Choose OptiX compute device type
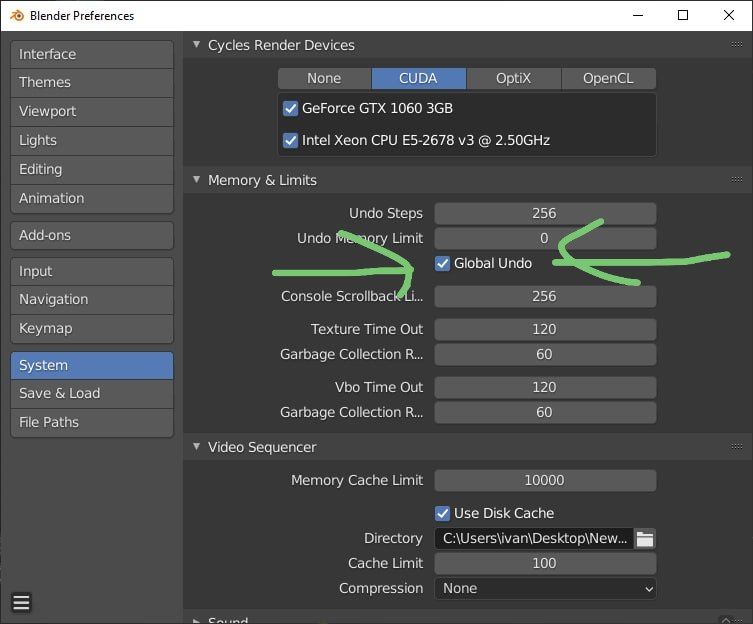This screenshot has width=753, height=624. 513,78
